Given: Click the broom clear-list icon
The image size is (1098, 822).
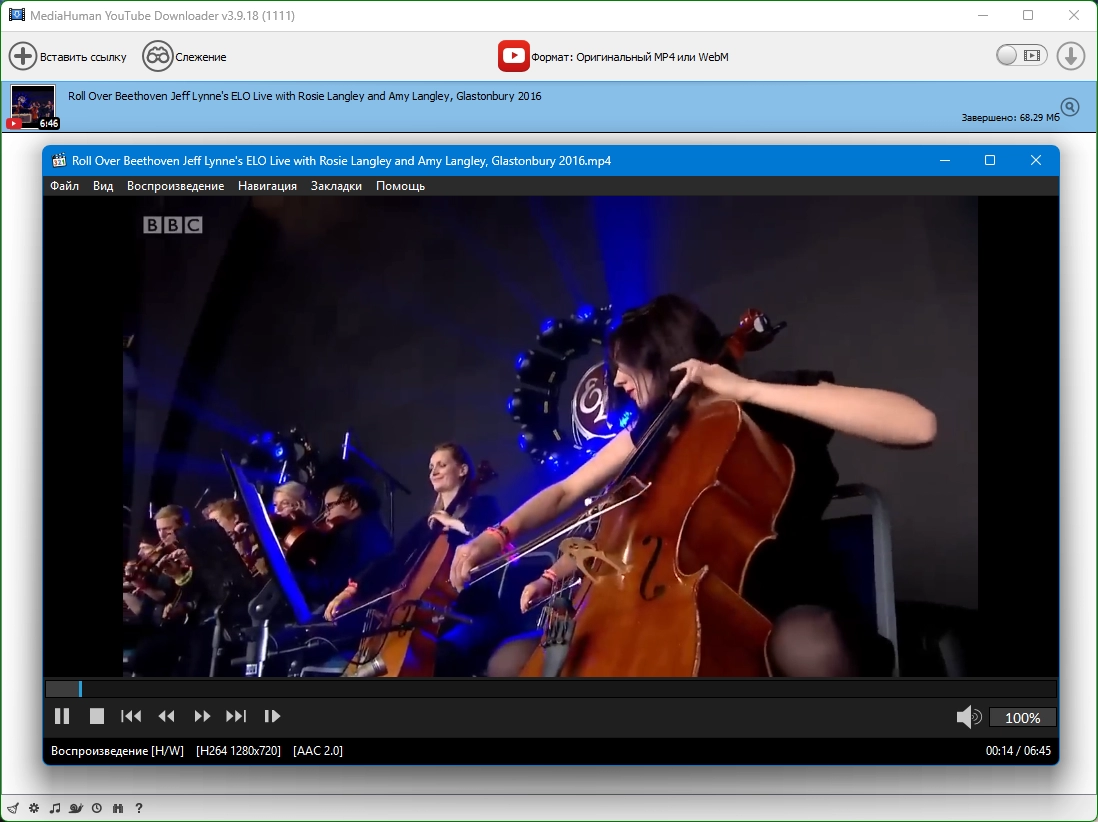Looking at the screenshot, I should click(x=13, y=808).
